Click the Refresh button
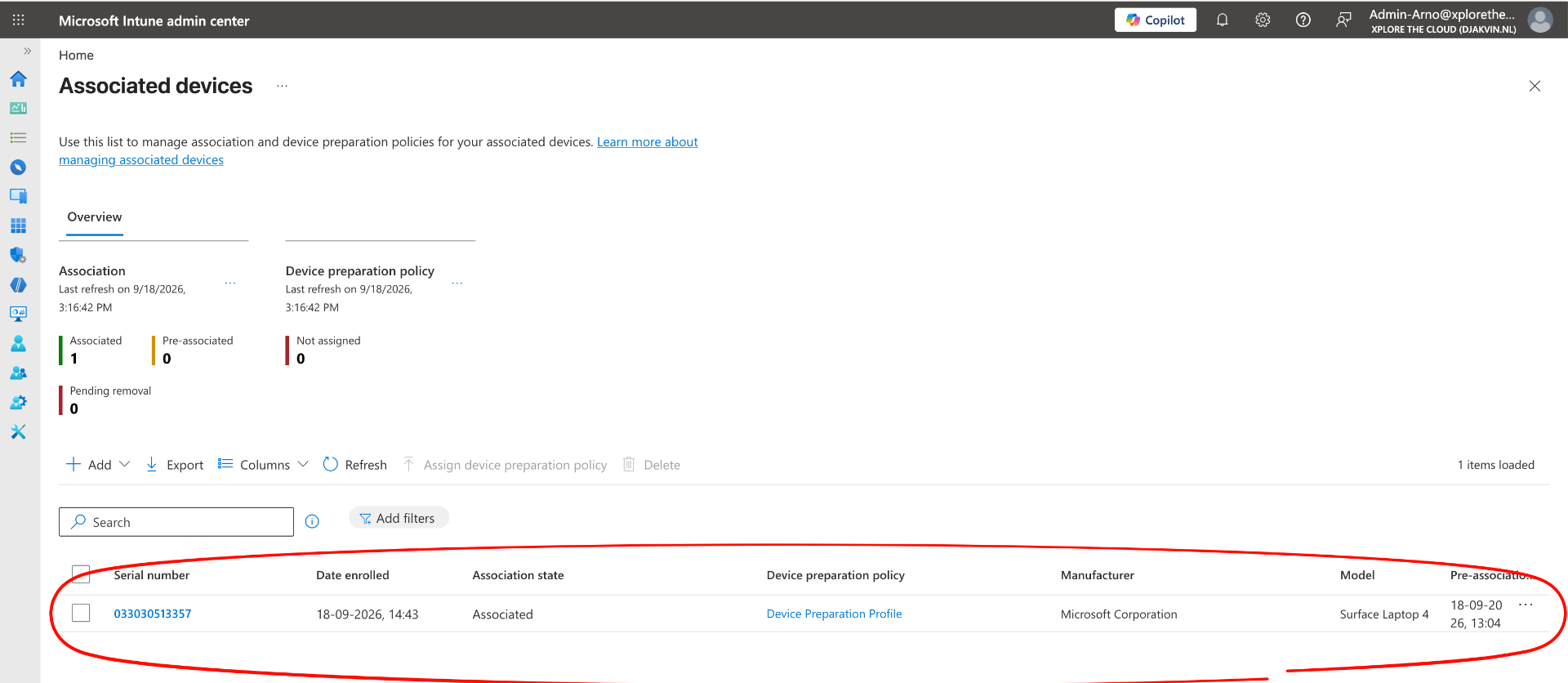The image size is (1568, 683). [x=355, y=465]
